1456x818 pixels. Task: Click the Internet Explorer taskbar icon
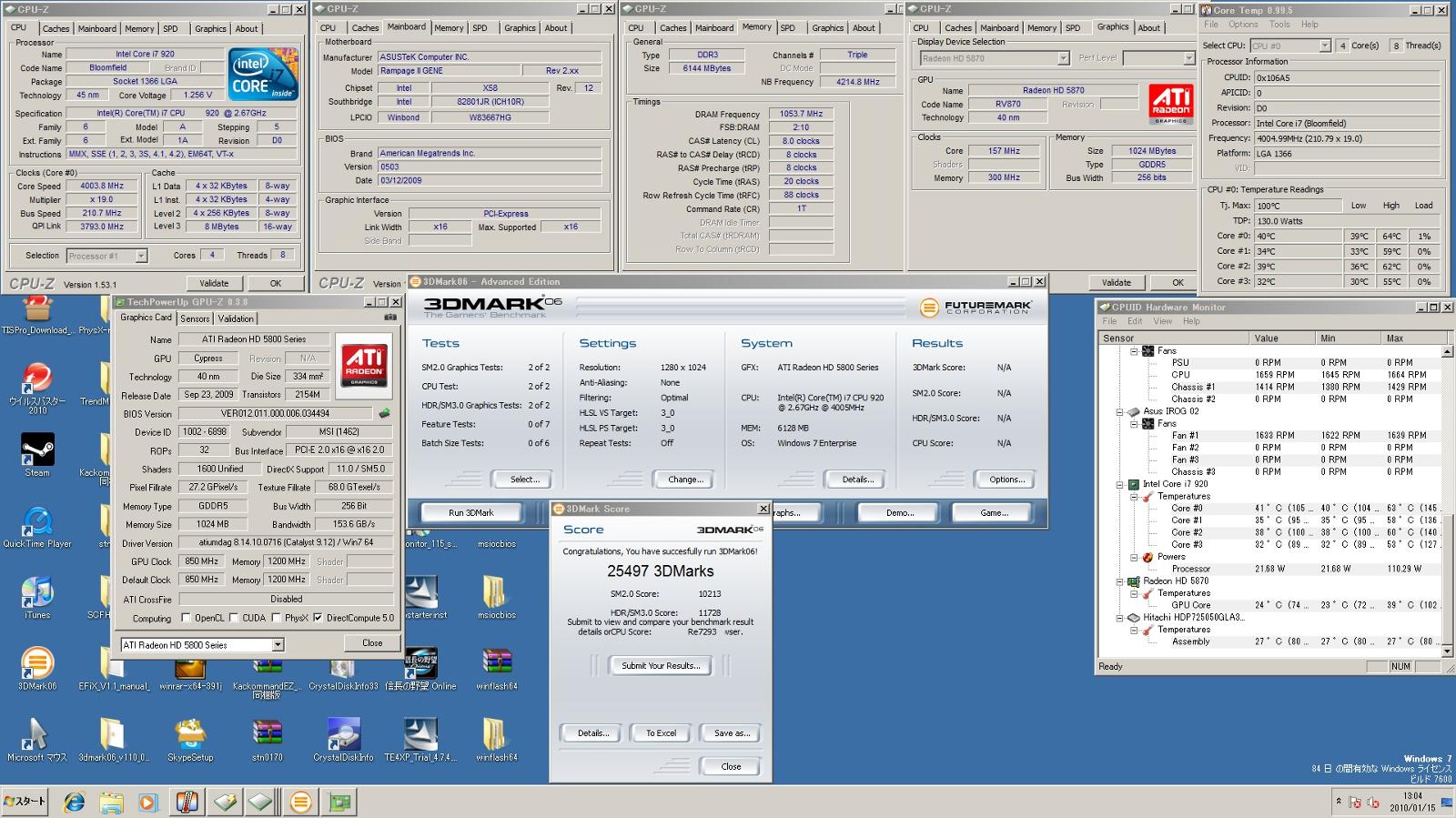click(x=74, y=802)
